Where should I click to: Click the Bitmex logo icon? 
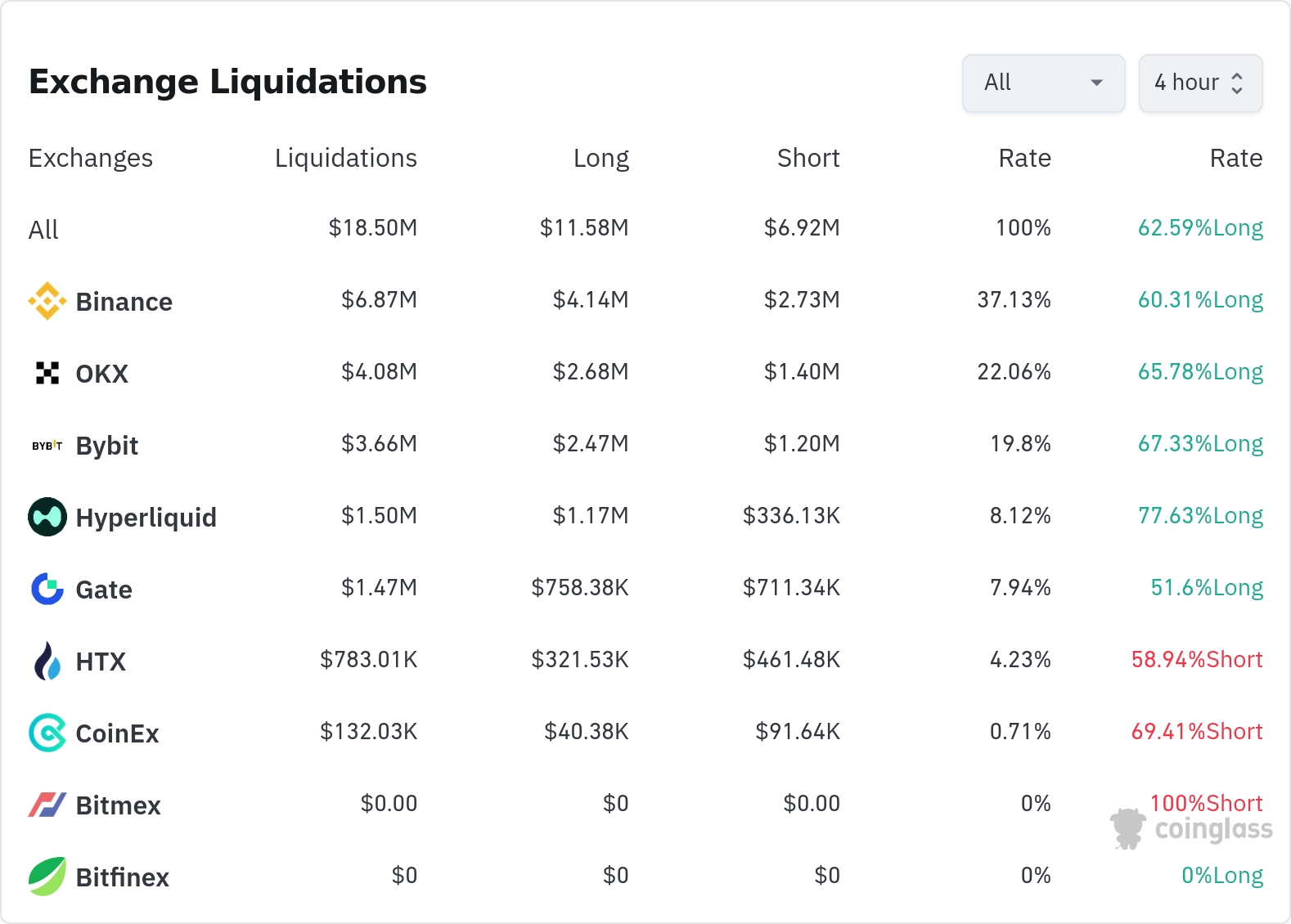tap(47, 805)
